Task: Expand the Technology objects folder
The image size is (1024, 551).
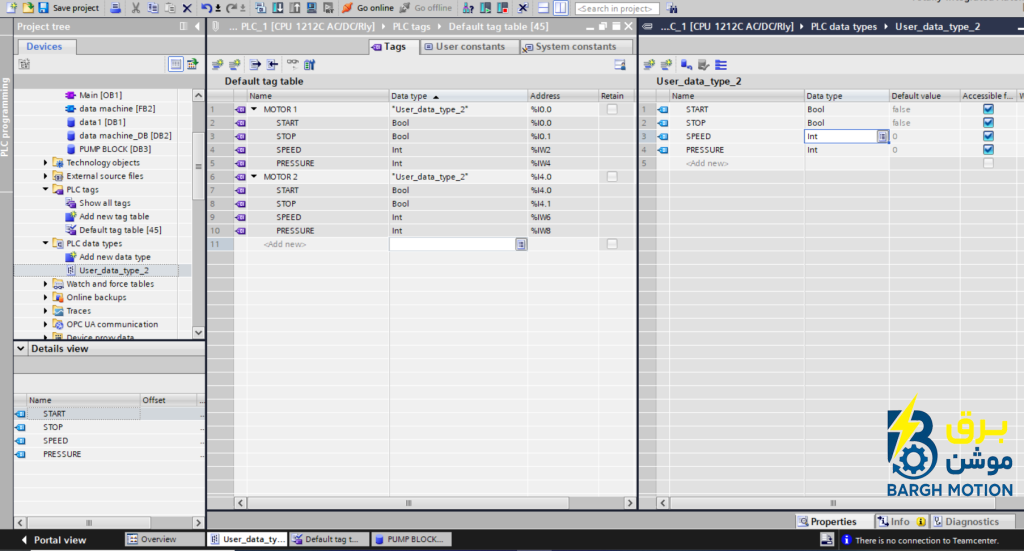Action: [x=45, y=163]
